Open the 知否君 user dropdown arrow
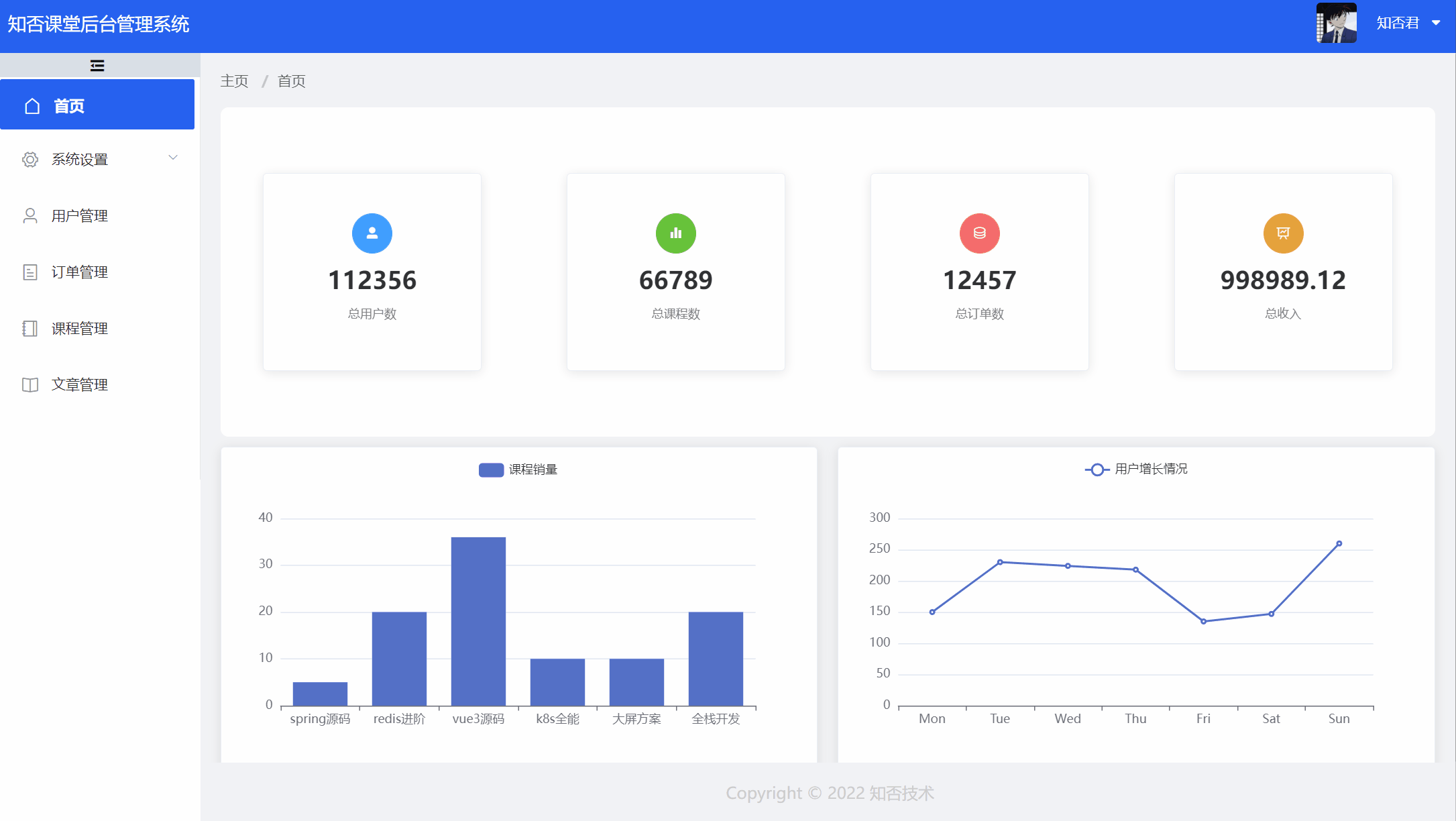The width and height of the screenshot is (1456, 821). point(1436,23)
